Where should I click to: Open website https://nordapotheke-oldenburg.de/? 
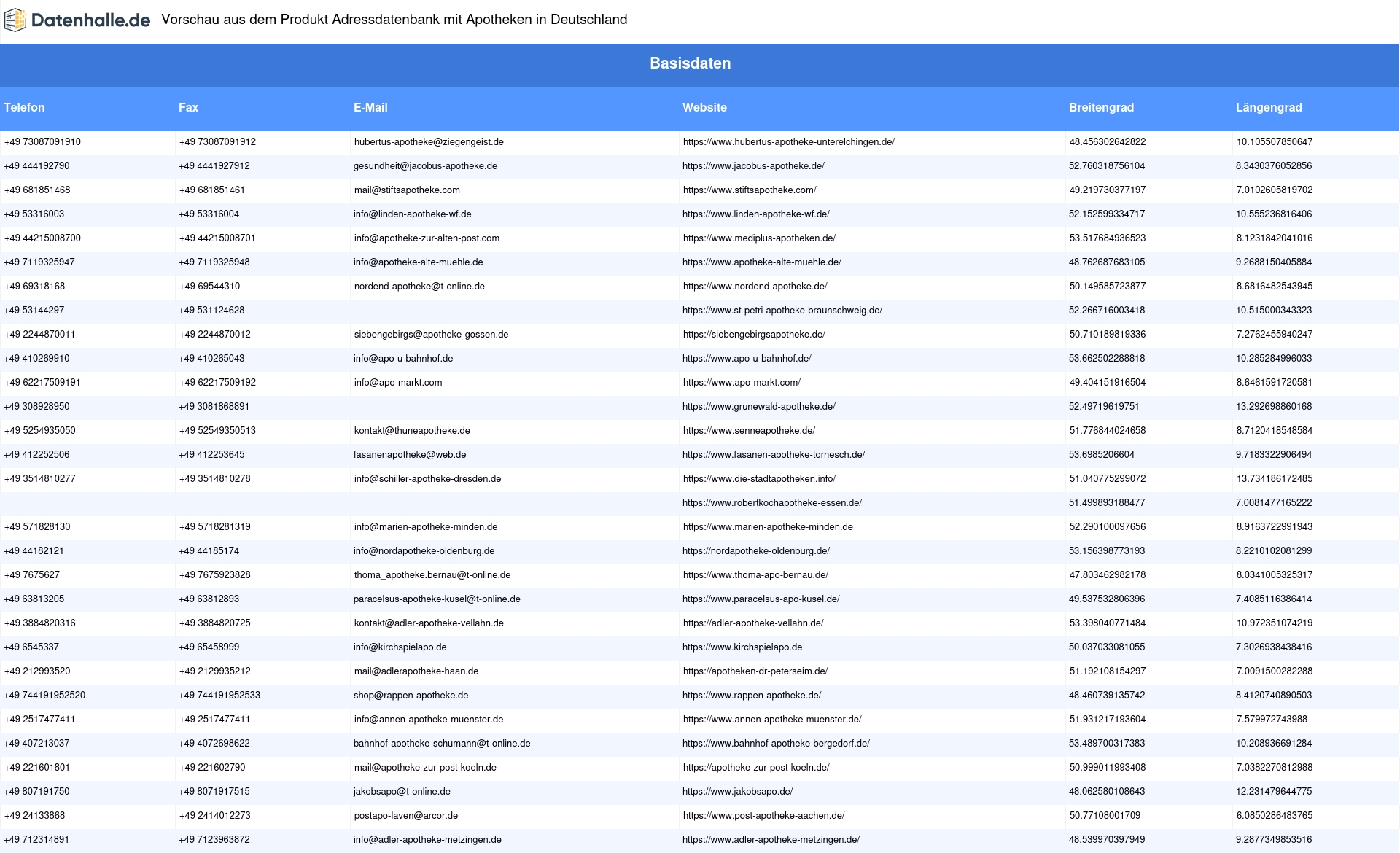(x=756, y=551)
